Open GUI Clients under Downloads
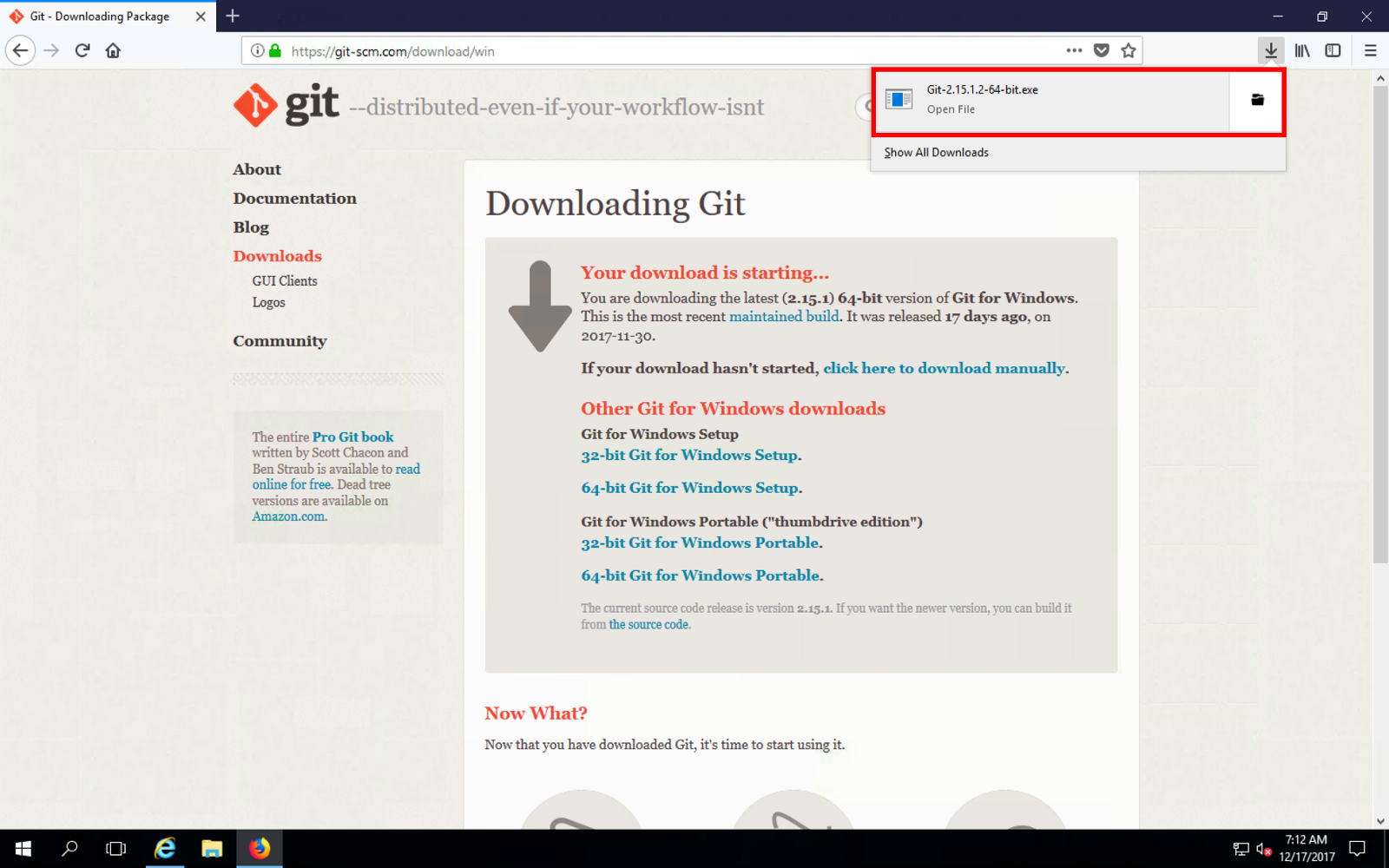 point(285,281)
